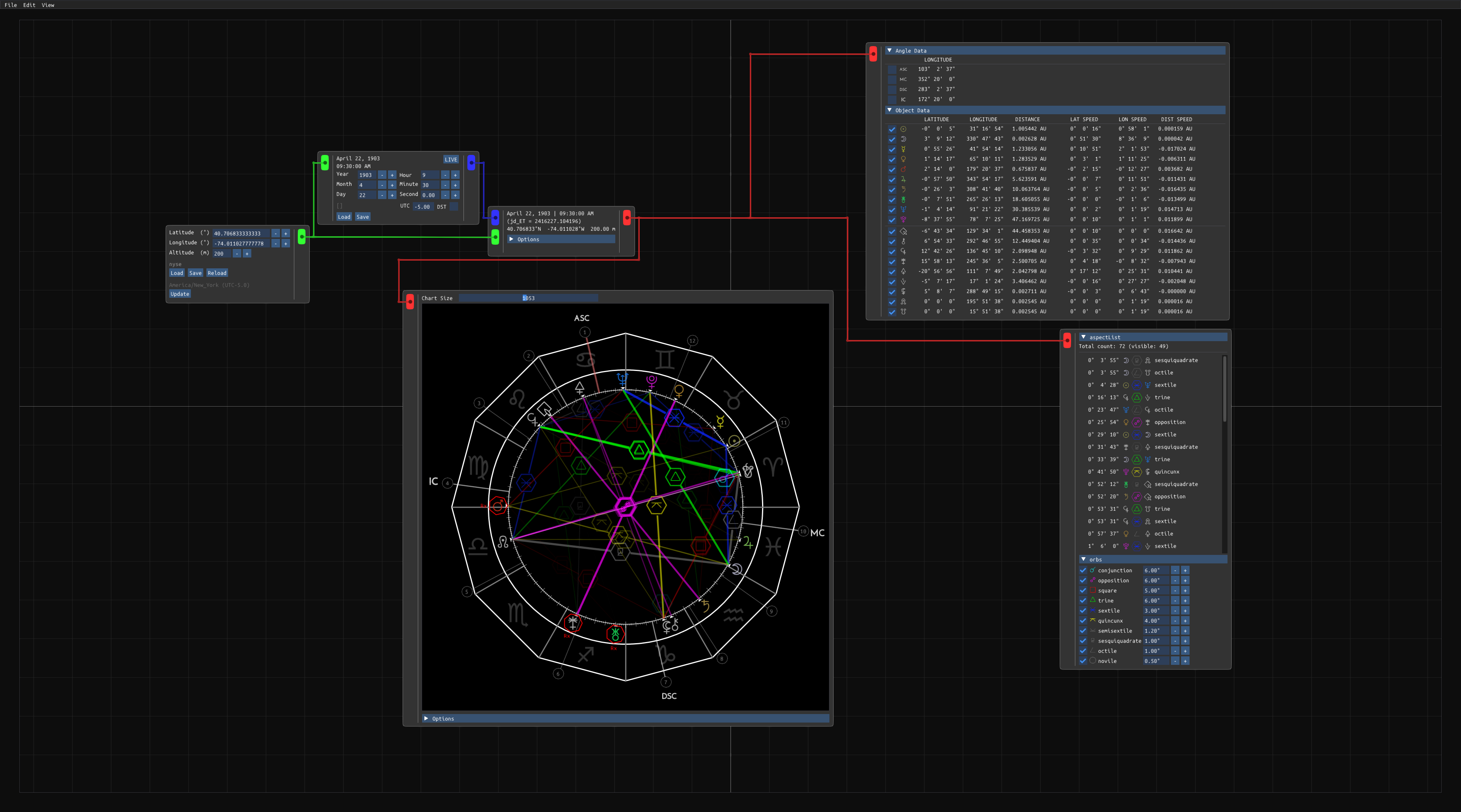This screenshot has height=812, width=1461.
Task: Toggle the DST checkbox
Action: tap(454, 207)
